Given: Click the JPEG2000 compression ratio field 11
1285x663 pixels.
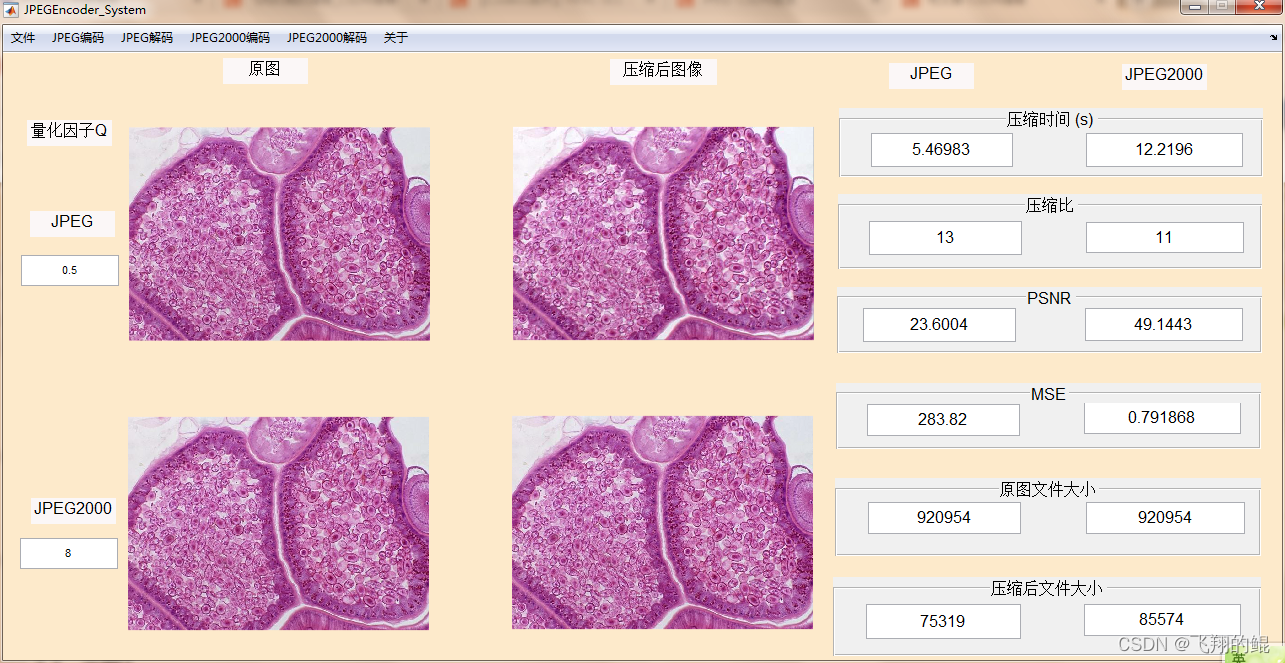Looking at the screenshot, I should pyautogui.click(x=1165, y=238).
